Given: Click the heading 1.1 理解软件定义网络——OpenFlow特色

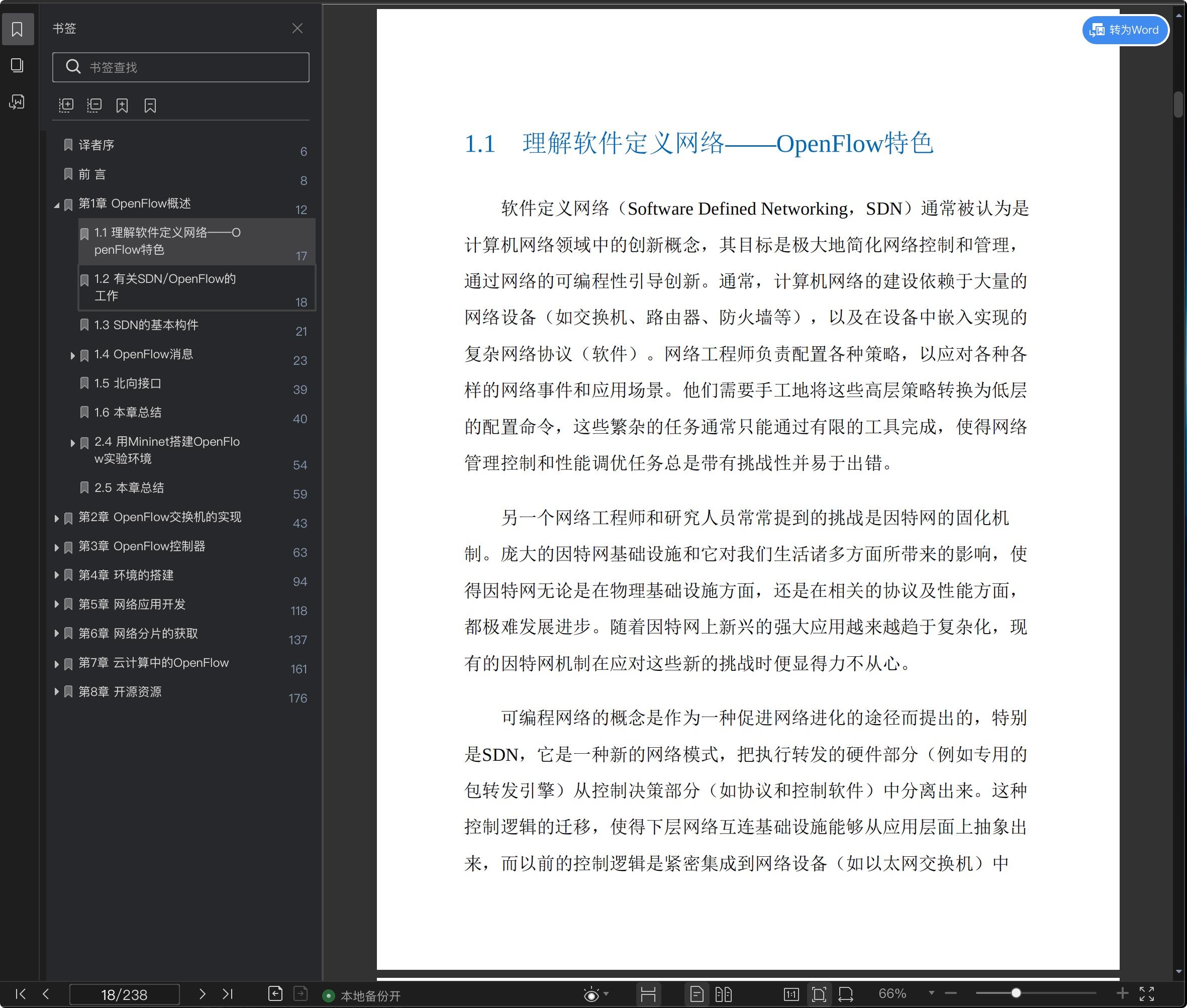Looking at the screenshot, I should (x=699, y=143).
